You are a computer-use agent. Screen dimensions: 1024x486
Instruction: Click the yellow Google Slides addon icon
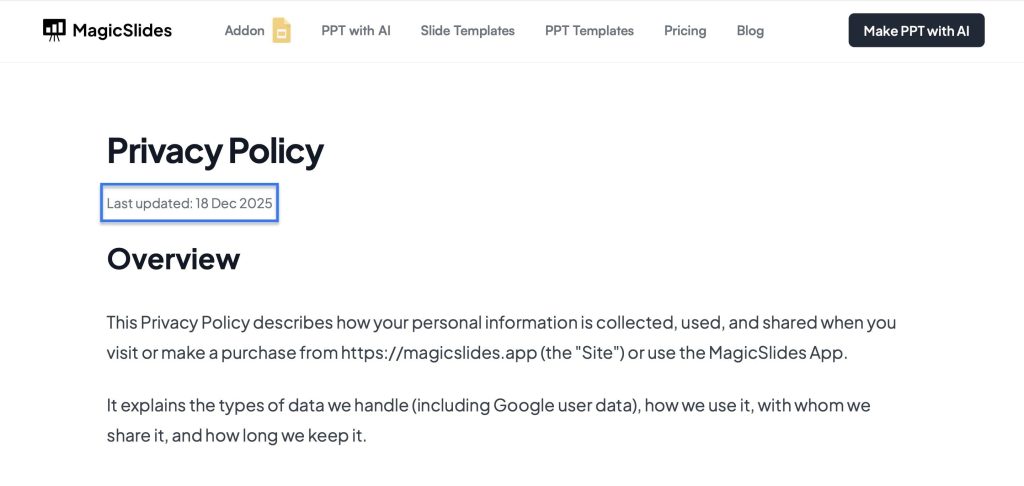(x=282, y=31)
